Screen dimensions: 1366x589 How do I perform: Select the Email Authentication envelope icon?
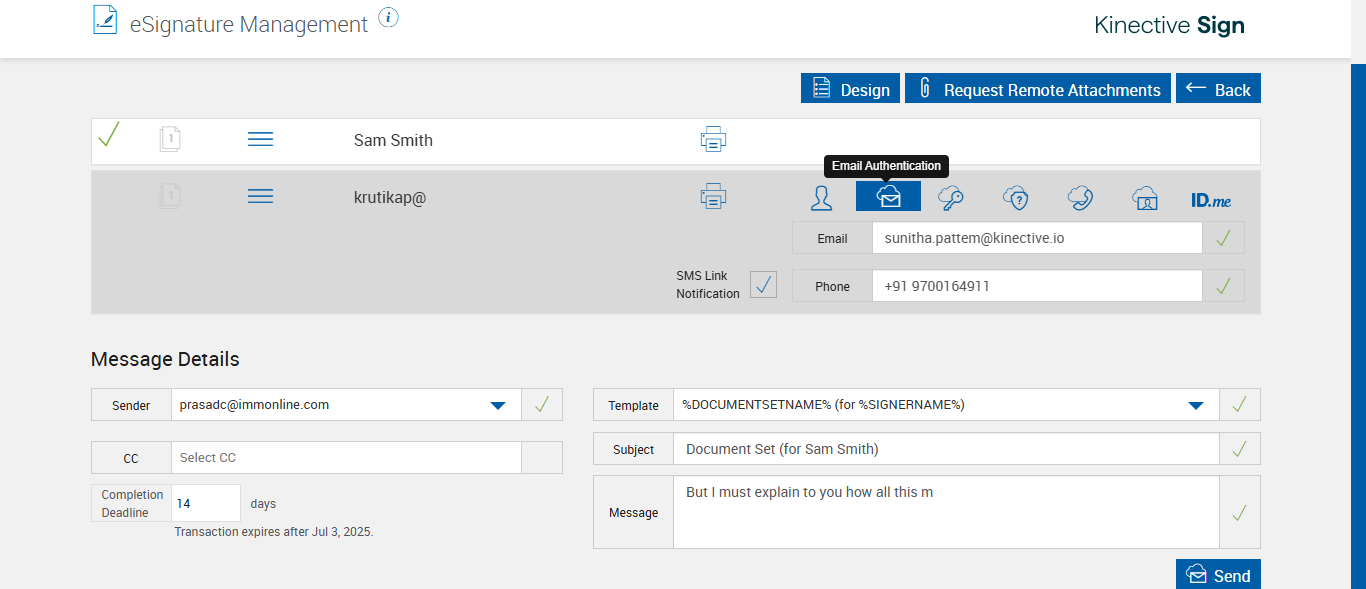pos(888,196)
